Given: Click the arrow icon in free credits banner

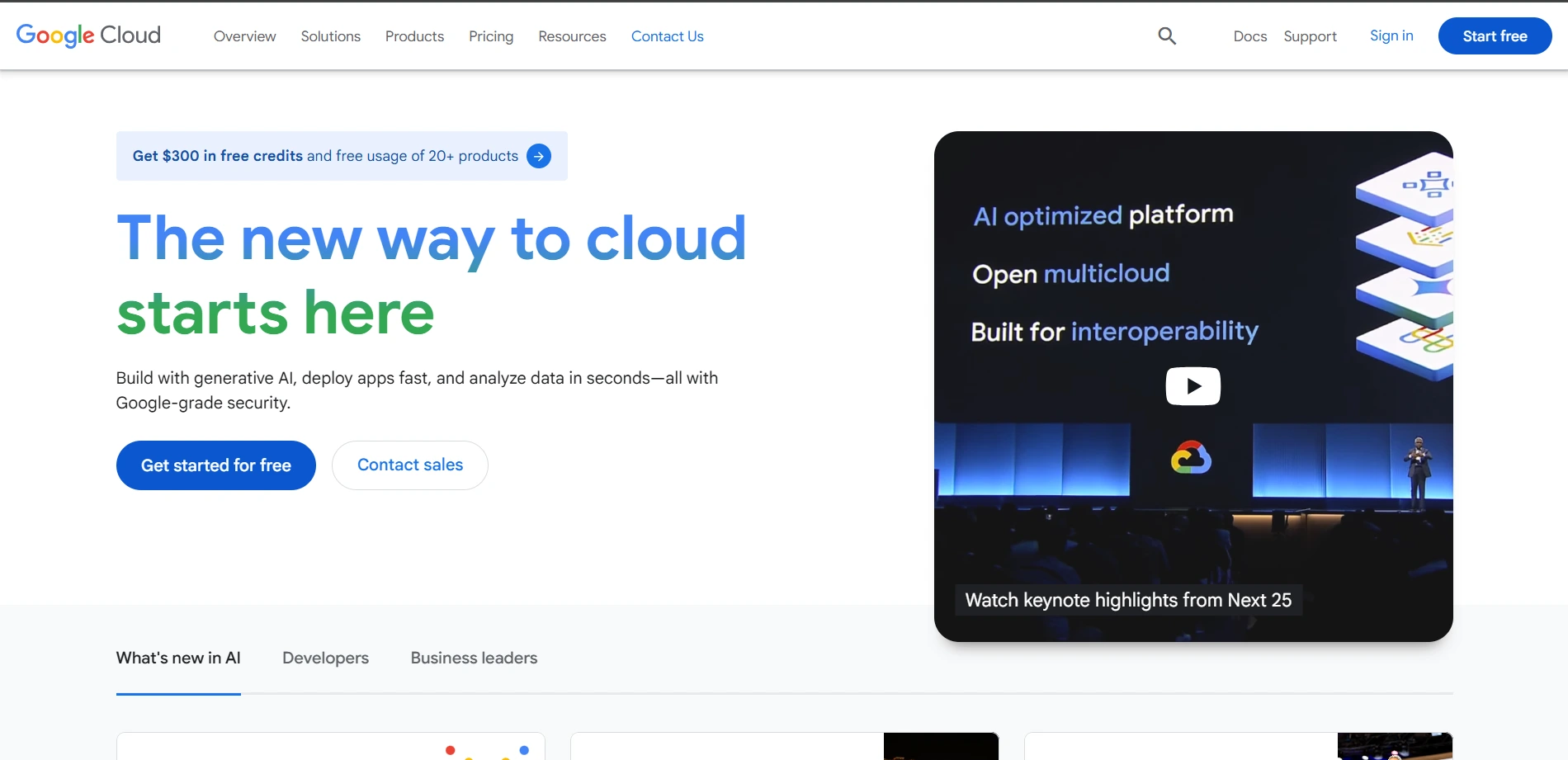Looking at the screenshot, I should (x=539, y=156).
